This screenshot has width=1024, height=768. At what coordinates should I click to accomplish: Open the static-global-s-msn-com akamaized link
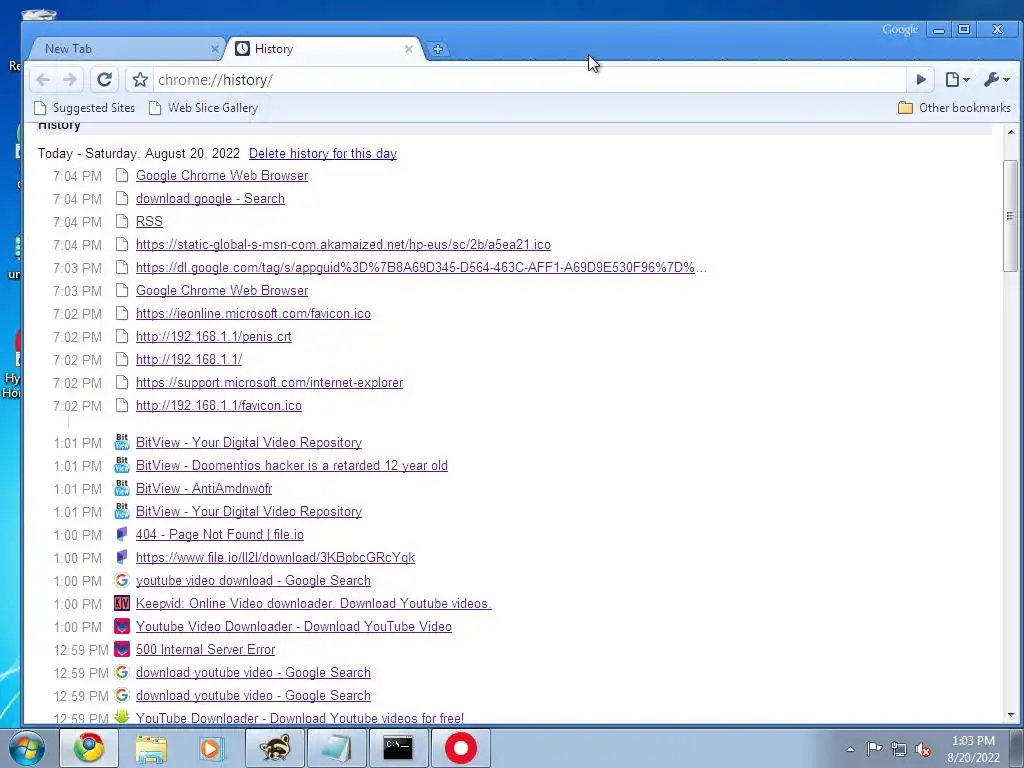(343, 244)
